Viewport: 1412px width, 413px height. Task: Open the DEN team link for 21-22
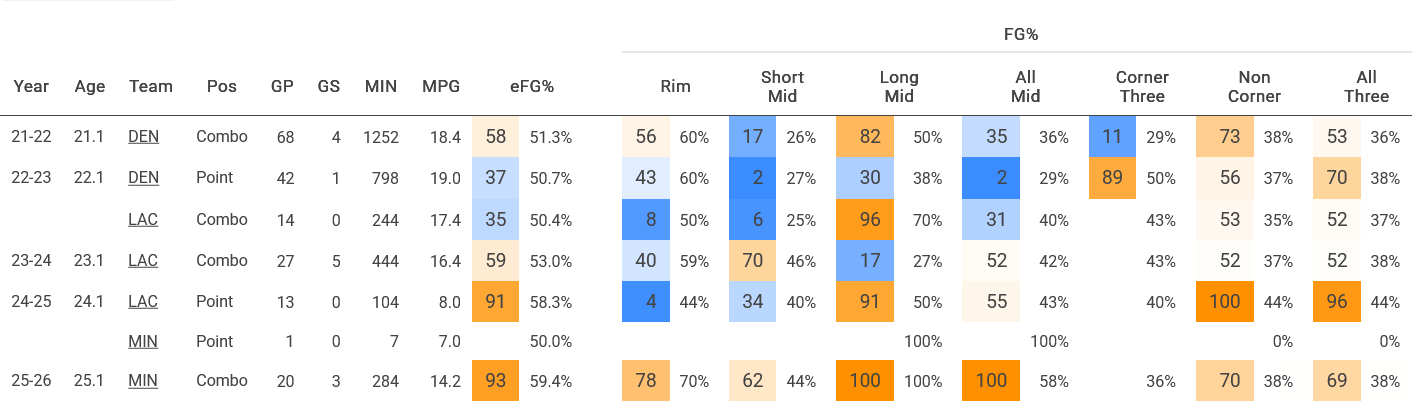tap(143, 137)
